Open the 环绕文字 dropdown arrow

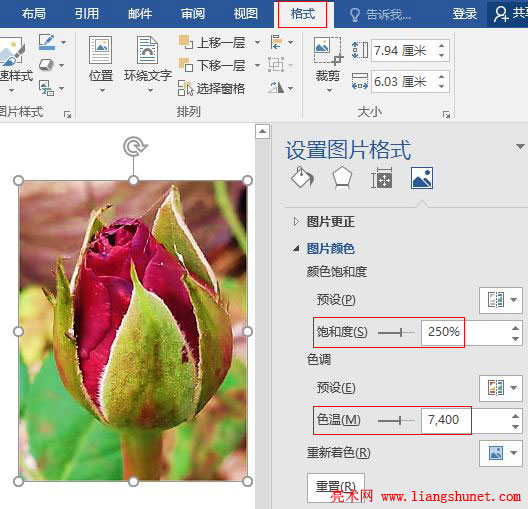[x=150, y=91]
